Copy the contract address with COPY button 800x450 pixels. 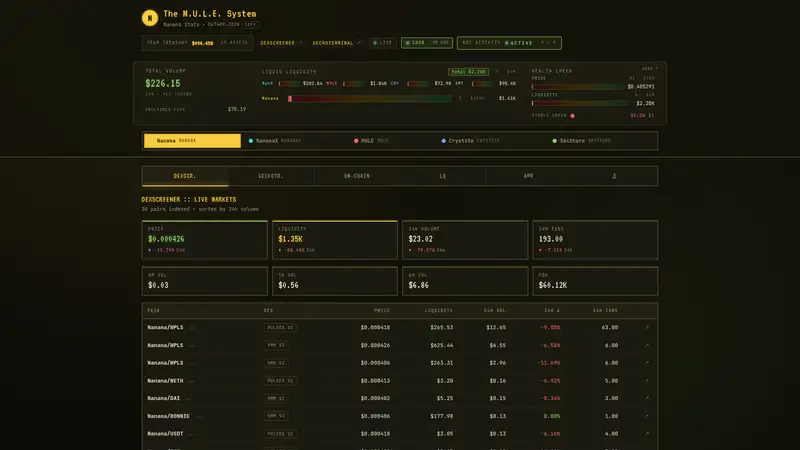tap(250, 24)
